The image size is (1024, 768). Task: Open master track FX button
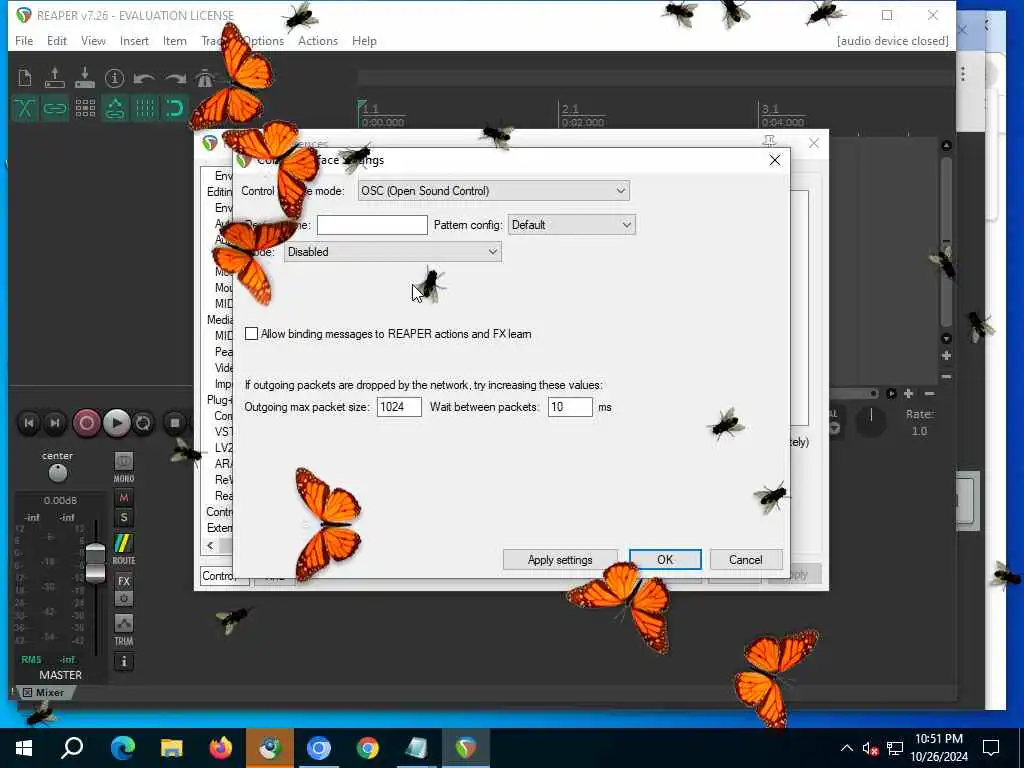tap(123, 581)
